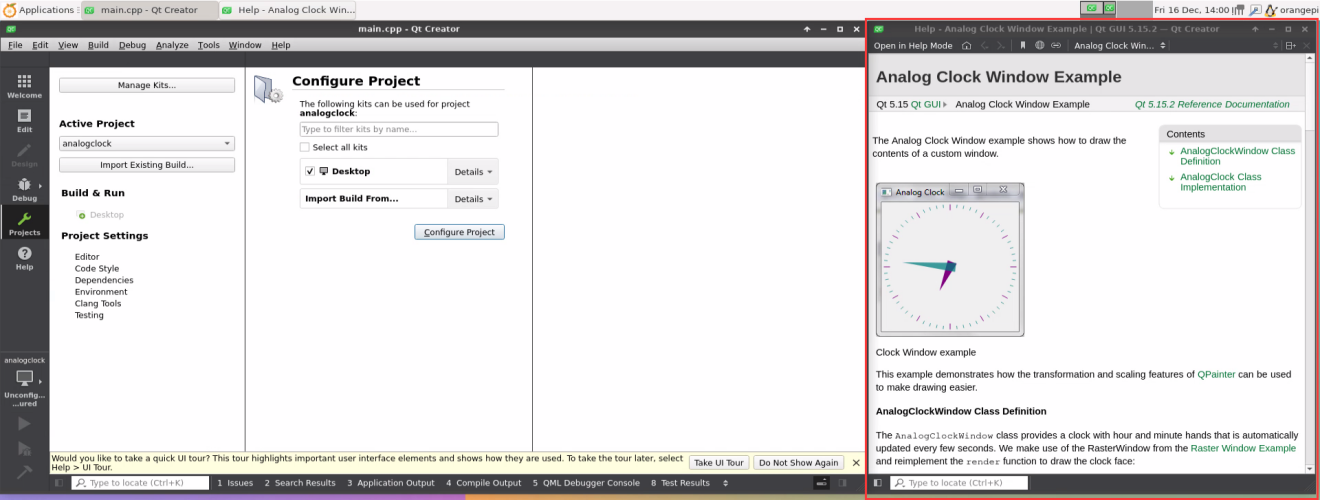Open the File menu
This screenshot has height=500, width=1320.
[15, 45]
